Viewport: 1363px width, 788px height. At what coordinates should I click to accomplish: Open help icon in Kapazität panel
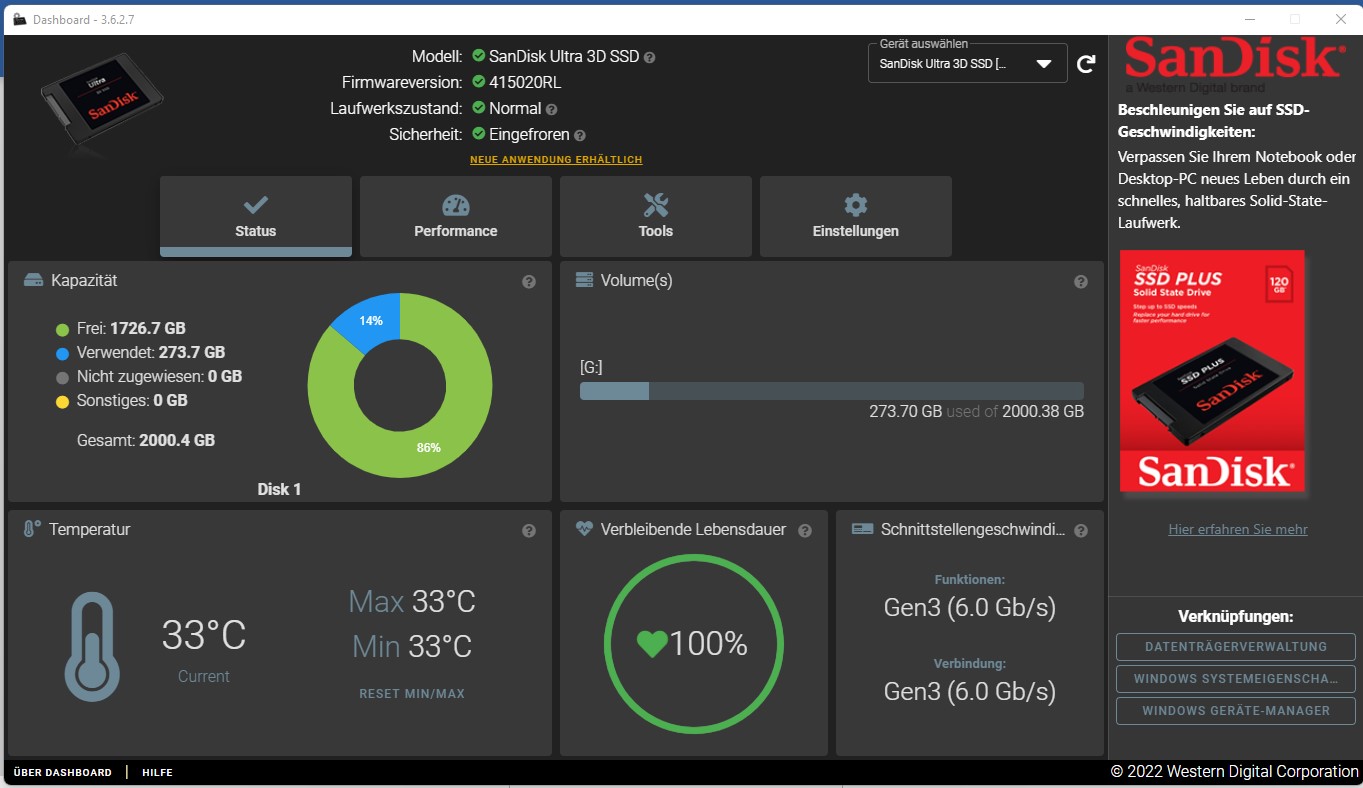tap(529, 282)
